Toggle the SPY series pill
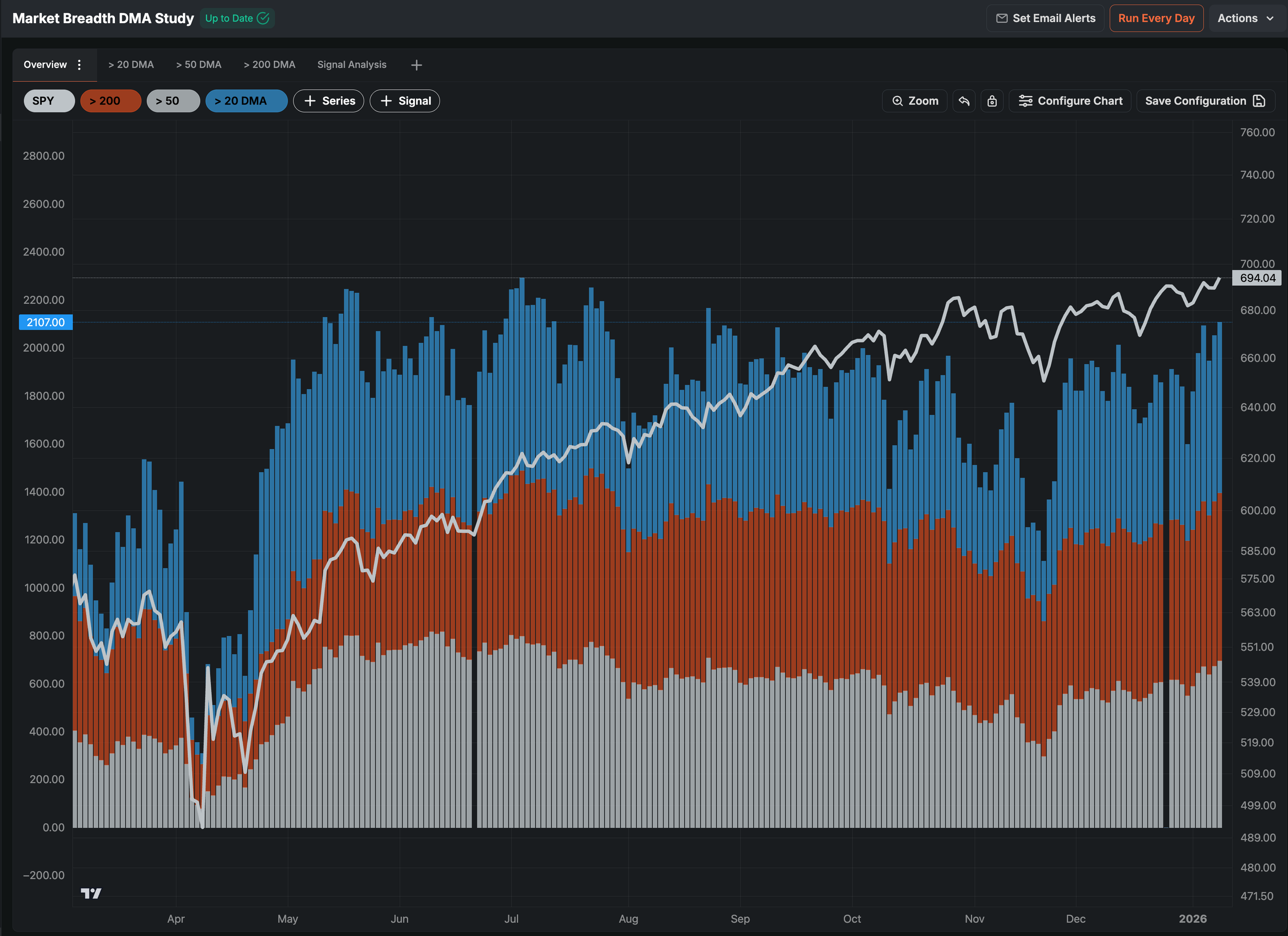The height and width of the screenshot is (936, 1288). (49, 101)
